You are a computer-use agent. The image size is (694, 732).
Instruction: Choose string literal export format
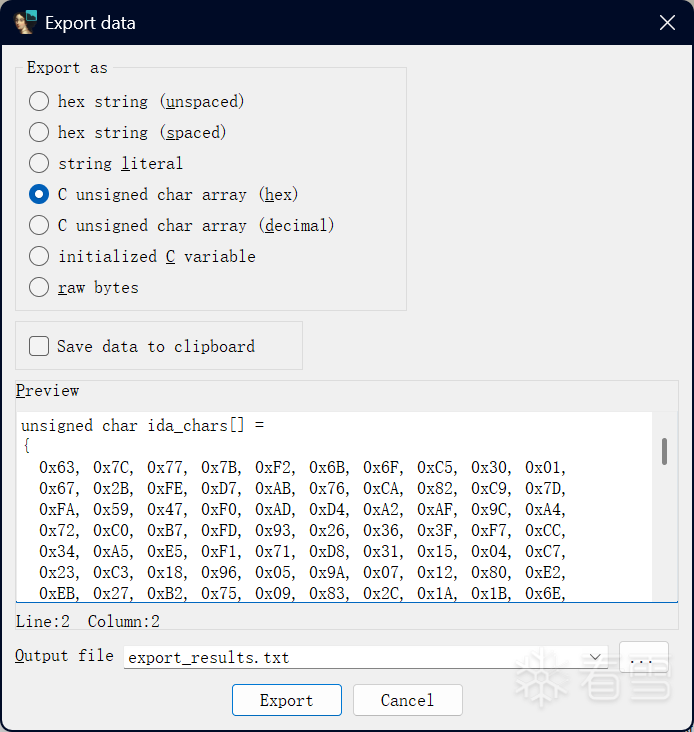coord(39,163)
